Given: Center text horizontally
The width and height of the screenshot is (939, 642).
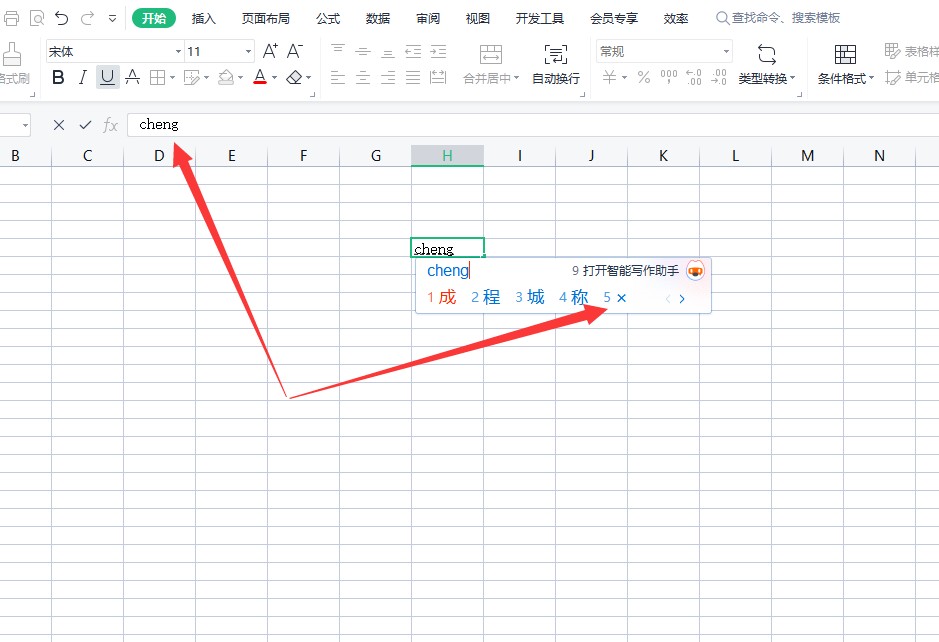Looking at the screenshot, I should 363,77.
